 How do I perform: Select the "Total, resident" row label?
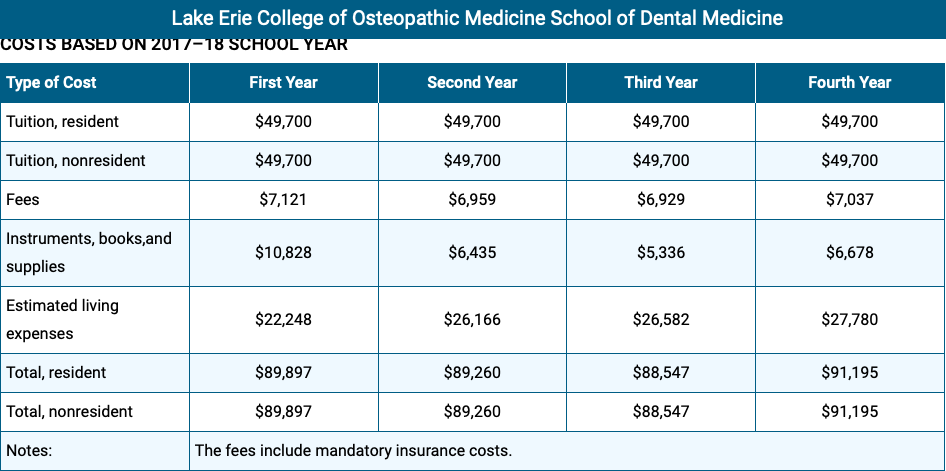click(x=56, y=372)
